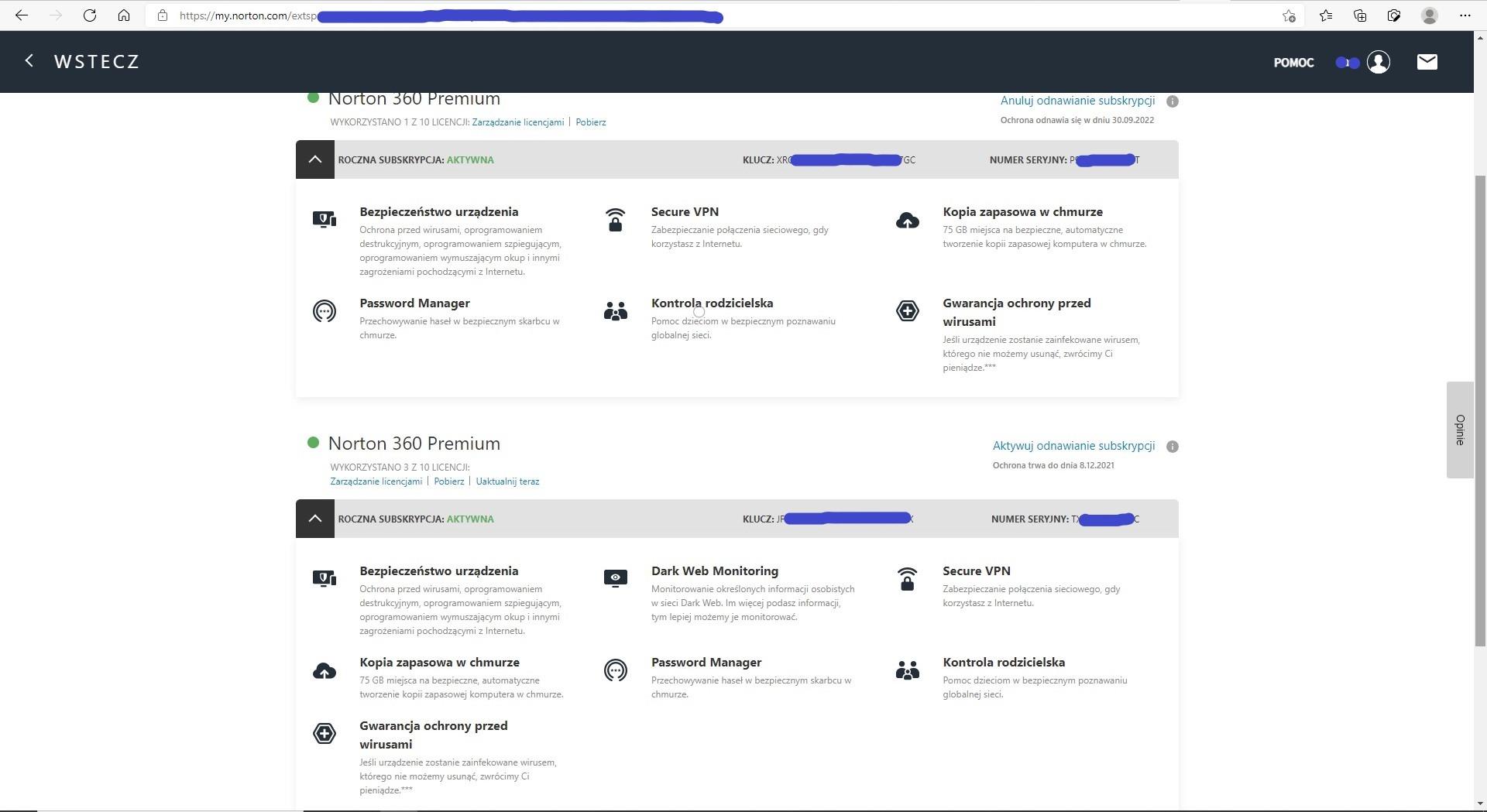The height and width of the screenshot is (812, 1487).
Task: Open Zarządzanie licencjami for the first subscription
Action: (518, 122)
